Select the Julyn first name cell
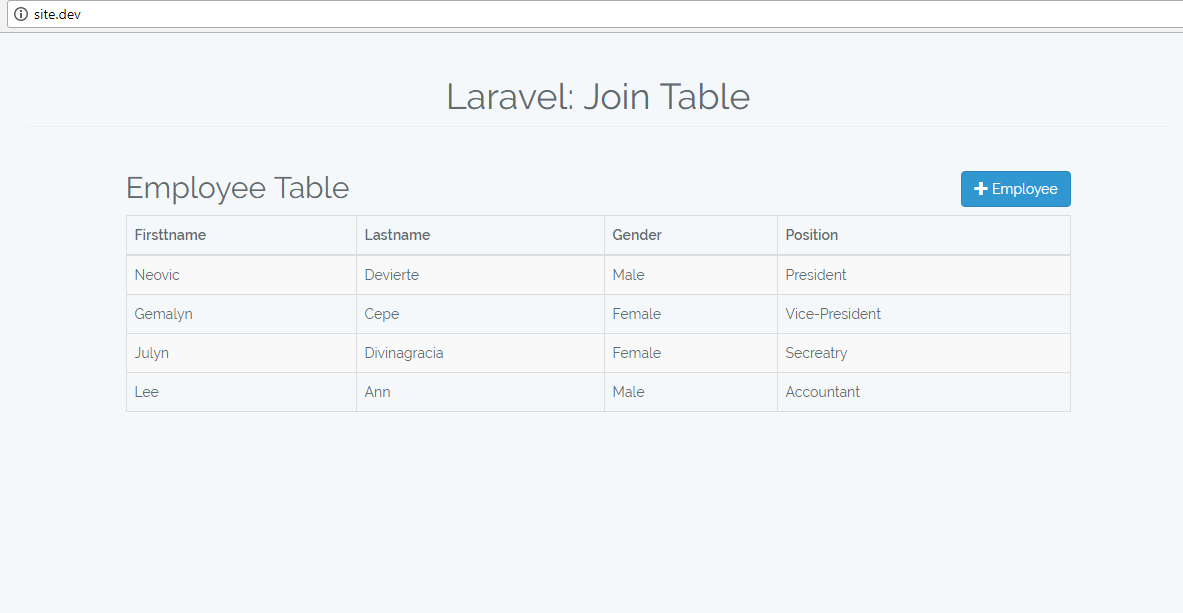Screen dimensions: 1183x613 point(241,353)
